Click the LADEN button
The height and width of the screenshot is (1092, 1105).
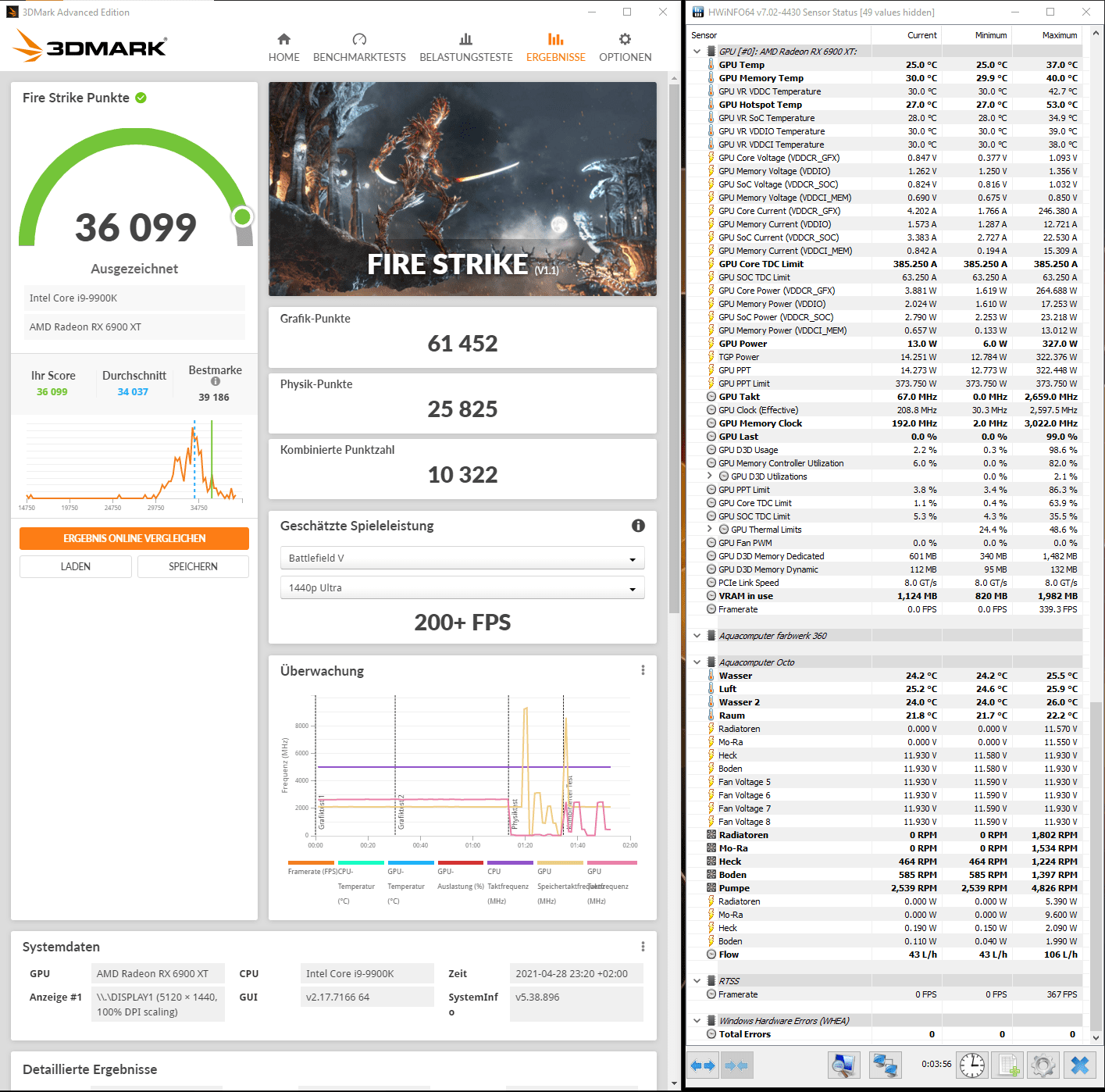pyautogui.click(x=76, y=566)
